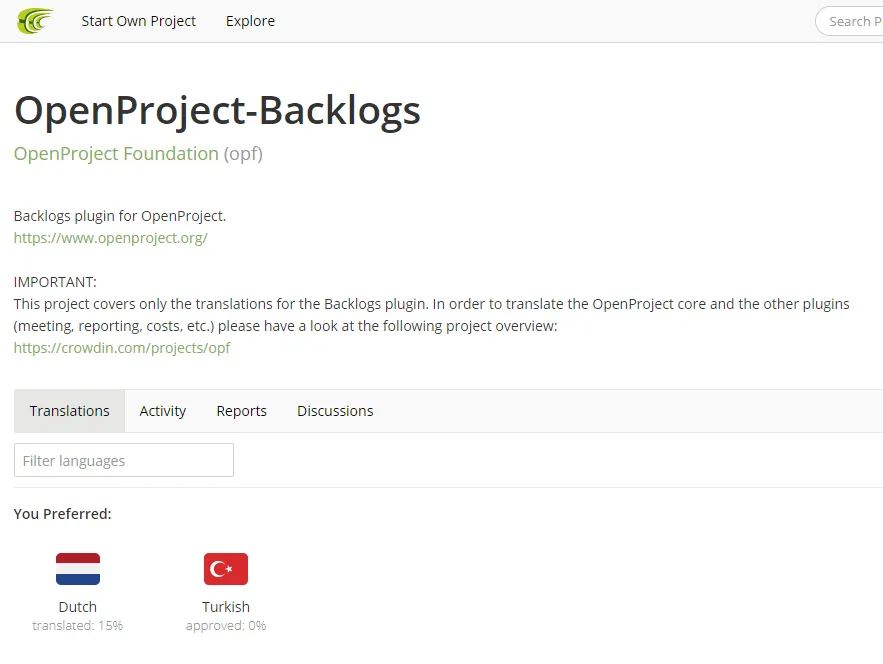Image resolution: width=883 pixels, height=664 pixels.
Task: Click the '(opf)' text
Action: click(x=243, y=154)
